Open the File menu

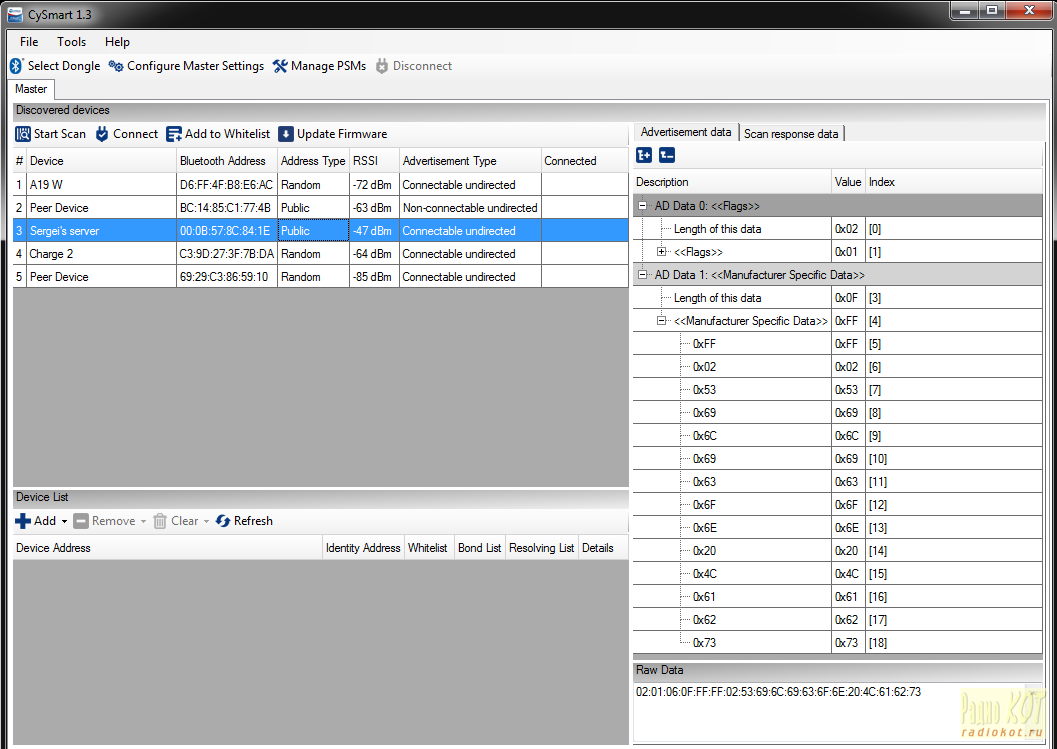click(29, 42)
